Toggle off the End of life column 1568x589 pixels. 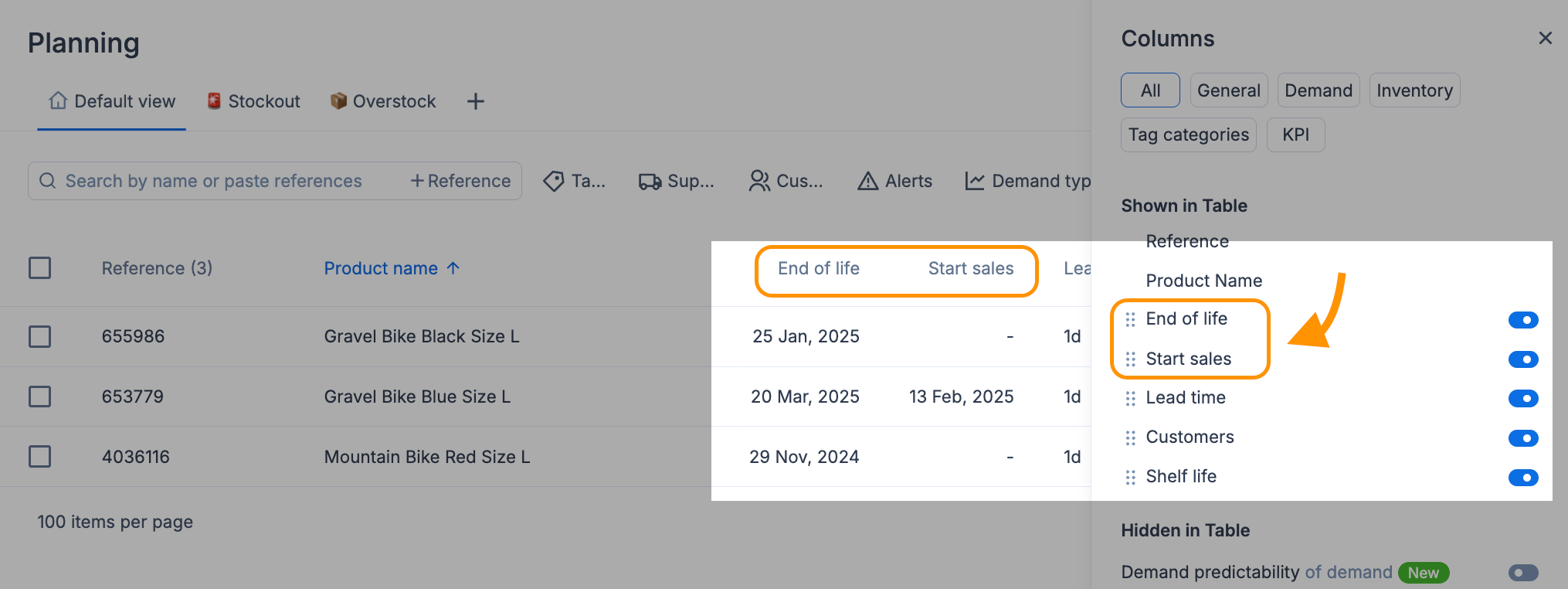(1523, 320)
